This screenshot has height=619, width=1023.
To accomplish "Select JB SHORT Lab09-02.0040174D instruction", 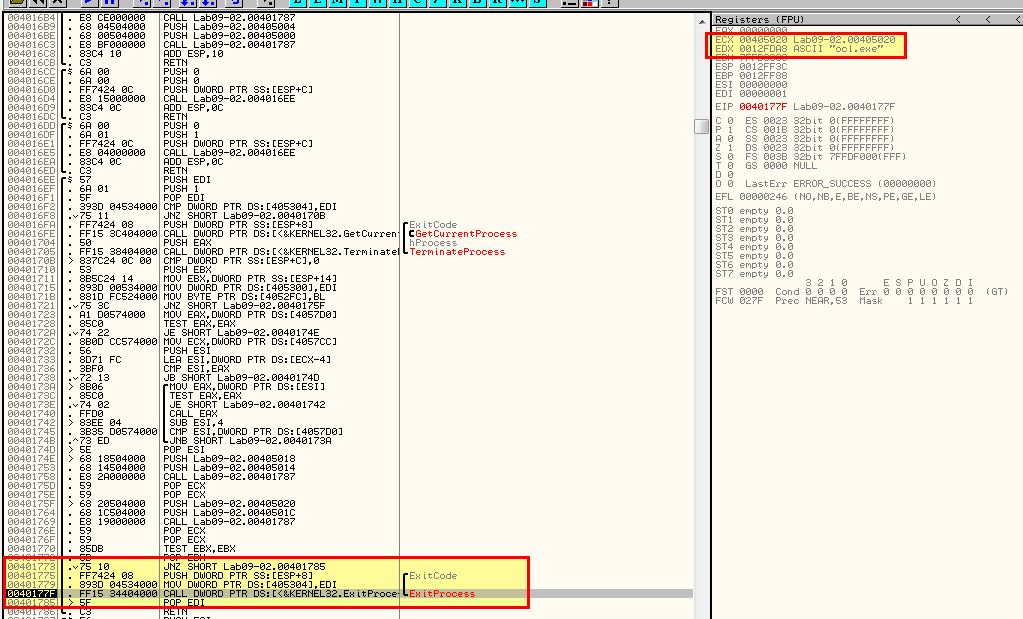I will pos(241,378).
